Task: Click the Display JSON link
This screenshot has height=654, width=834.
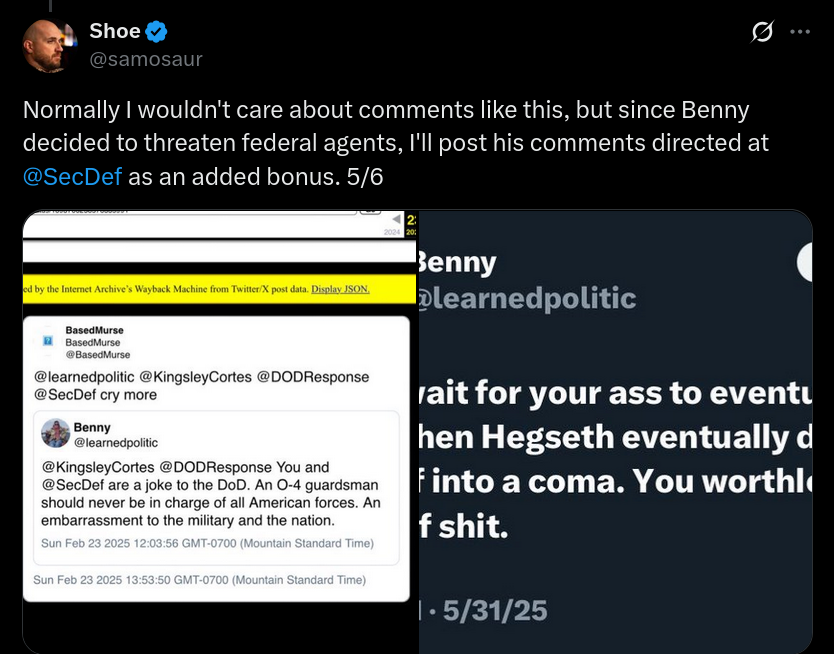Action: [x=340, y=289]
